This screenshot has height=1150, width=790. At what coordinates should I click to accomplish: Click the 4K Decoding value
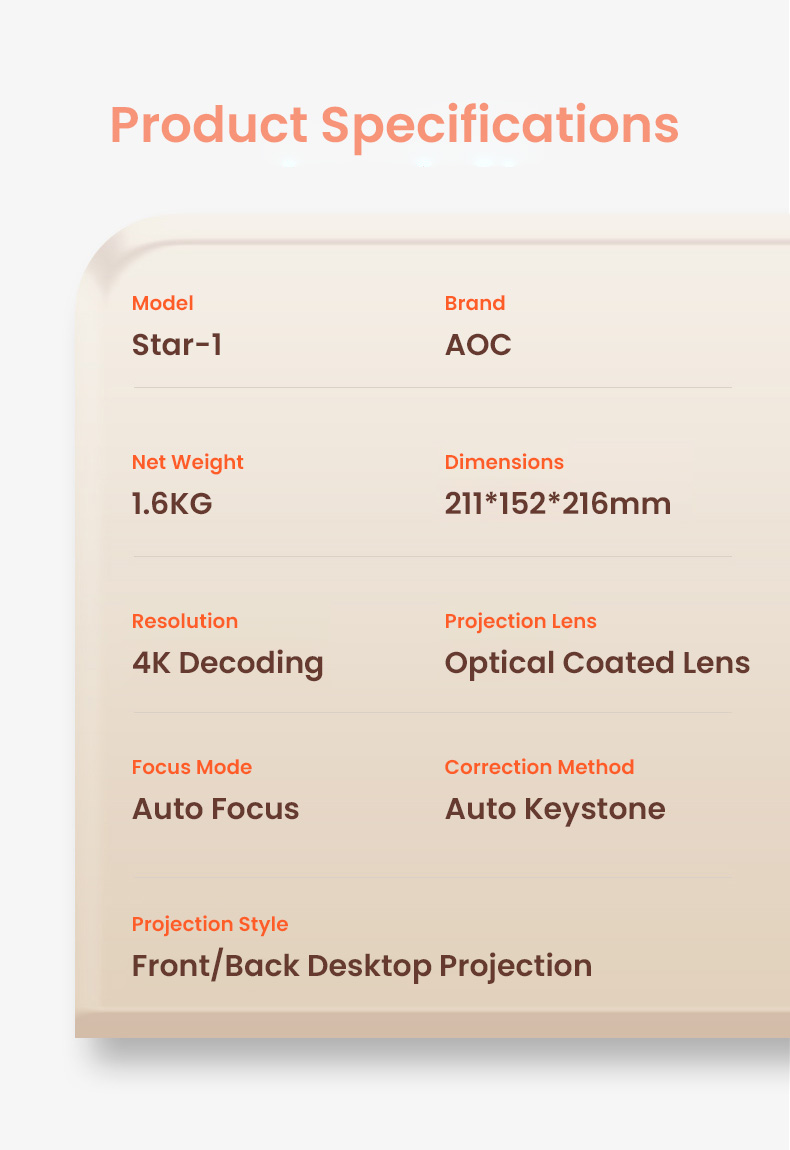click(x=227, y=664)
